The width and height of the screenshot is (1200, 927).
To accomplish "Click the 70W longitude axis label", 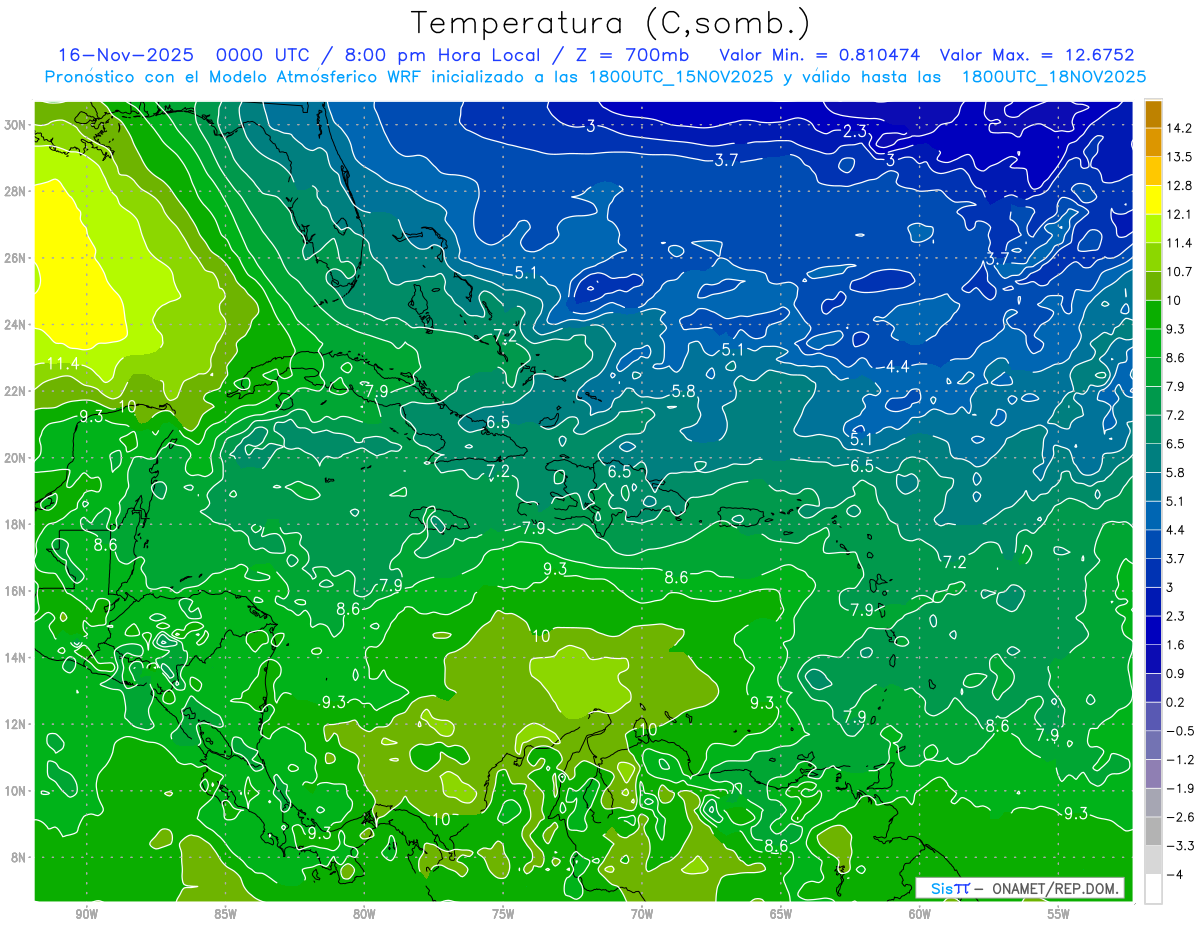I will [x=642, y=913].
